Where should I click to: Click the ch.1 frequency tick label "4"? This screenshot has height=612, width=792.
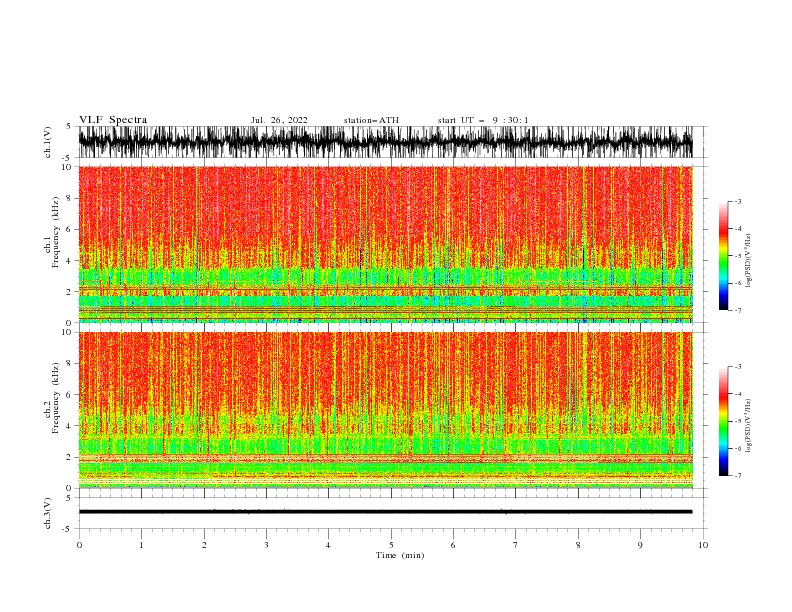(x=70, y=261)
